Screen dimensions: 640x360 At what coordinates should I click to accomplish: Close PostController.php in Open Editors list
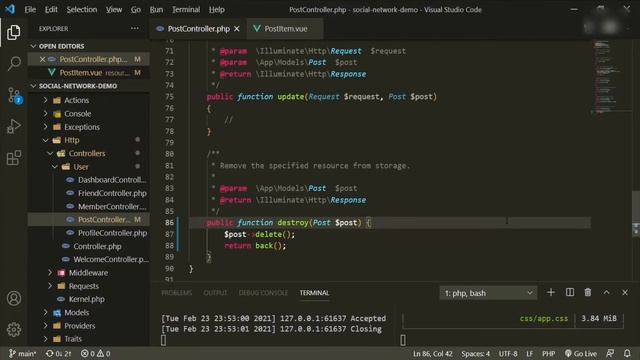pyautogui.click(x=42, y=59)
